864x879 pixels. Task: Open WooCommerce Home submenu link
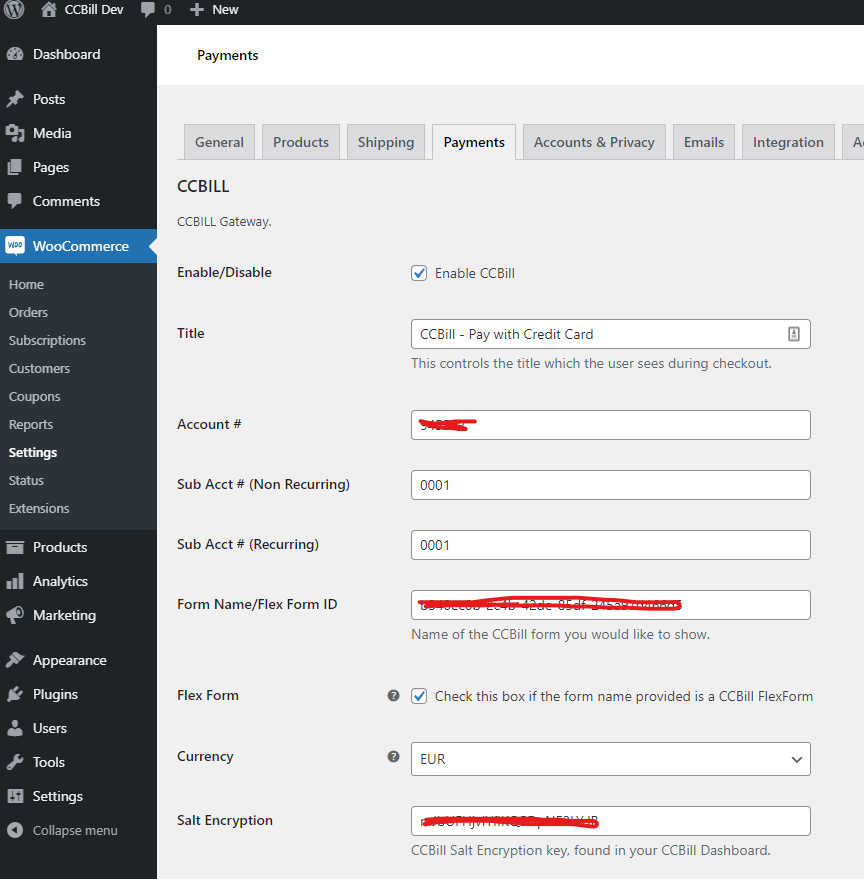(26, 285)
